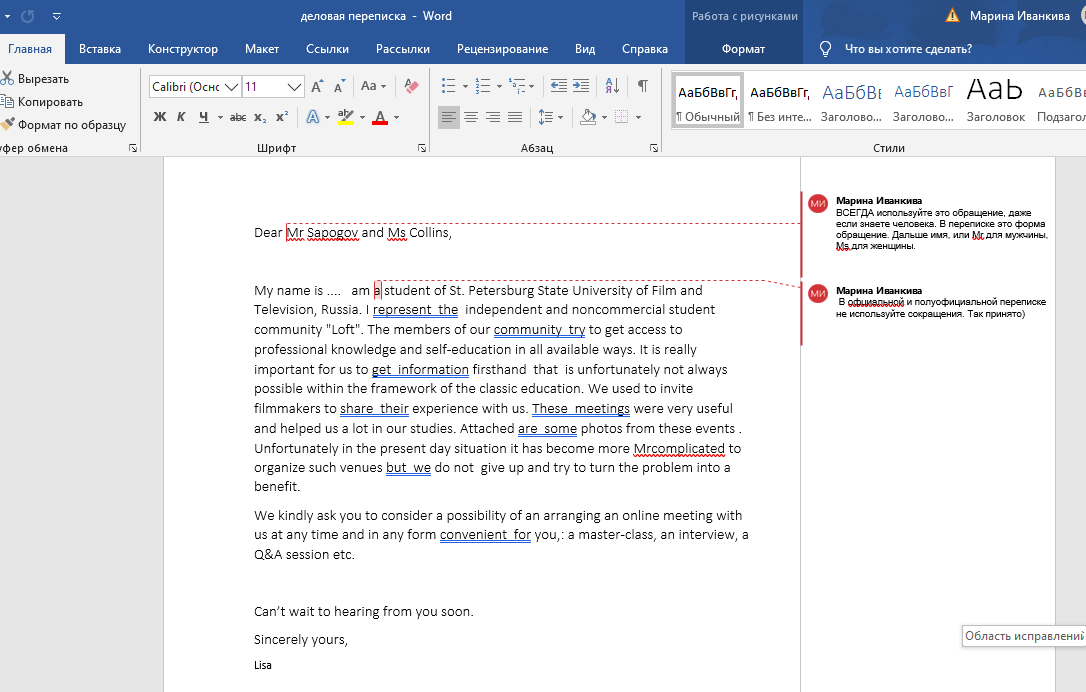
Task: Open the Формат picture tools tab
Action: 743,49
